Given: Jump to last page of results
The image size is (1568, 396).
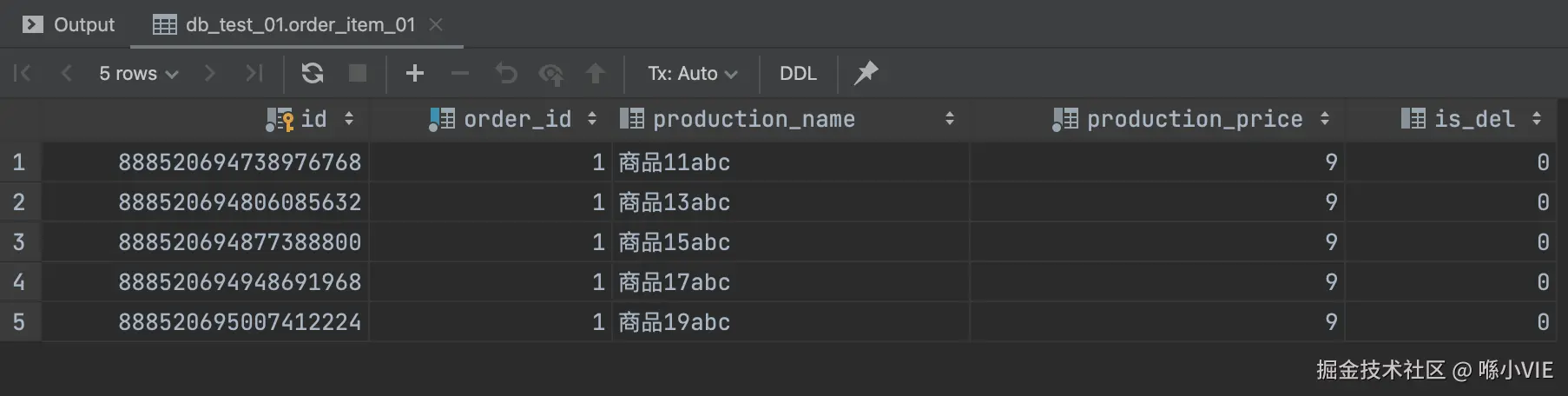Looking at the screenshot, I should coord(254,73).
